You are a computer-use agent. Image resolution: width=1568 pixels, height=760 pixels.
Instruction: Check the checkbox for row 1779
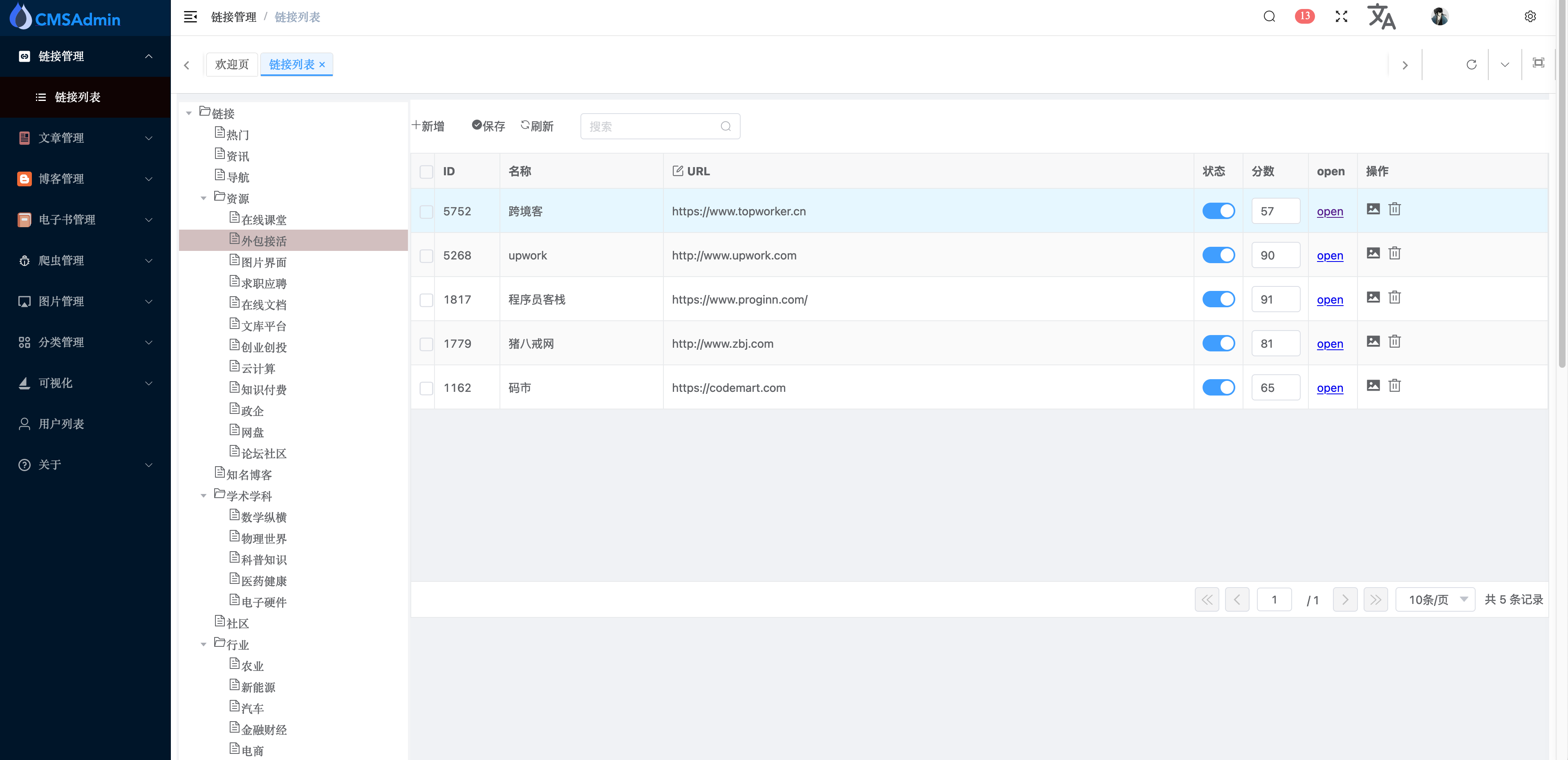(426, 344)
